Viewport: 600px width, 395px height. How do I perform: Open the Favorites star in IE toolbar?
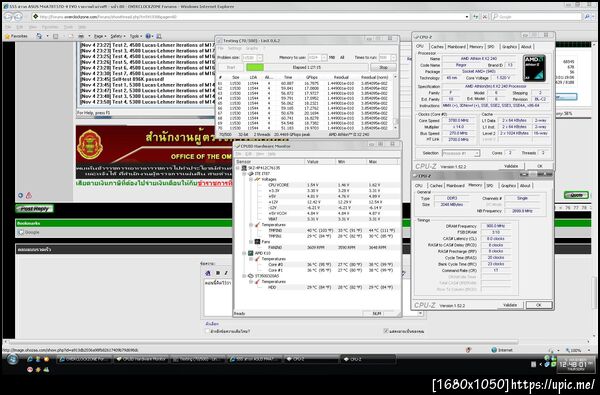[7, 36]
